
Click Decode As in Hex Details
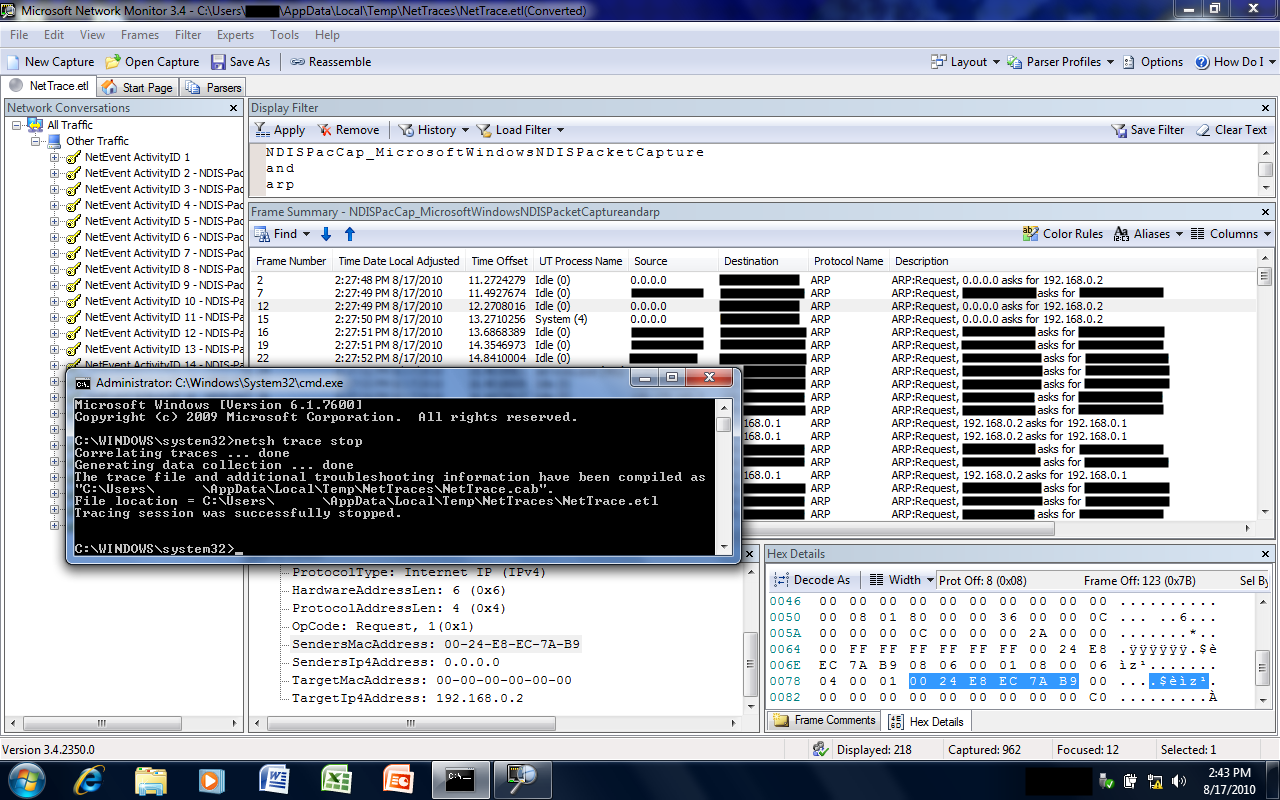(x=813, y=580)
